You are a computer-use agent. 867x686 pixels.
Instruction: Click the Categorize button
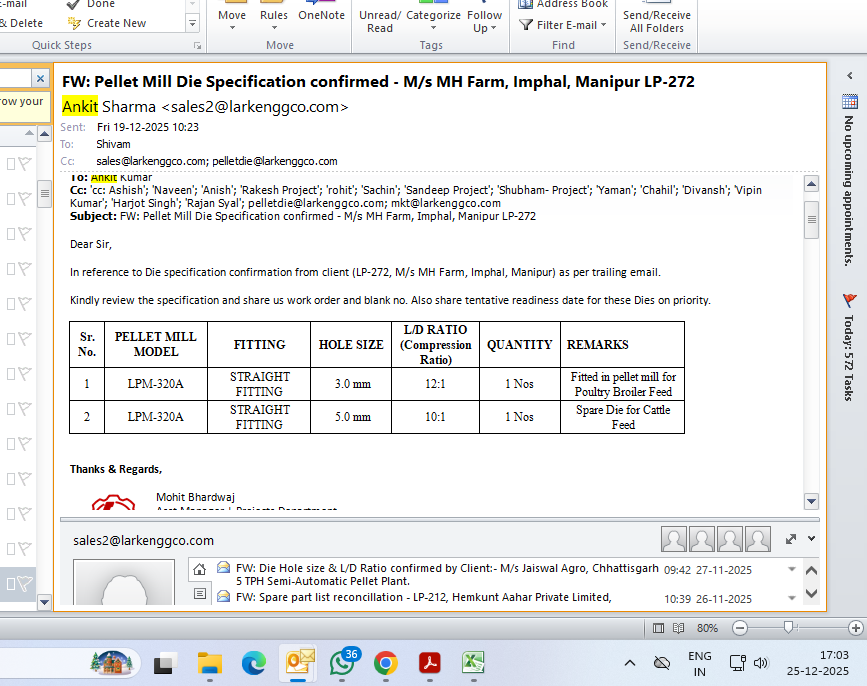433,18
